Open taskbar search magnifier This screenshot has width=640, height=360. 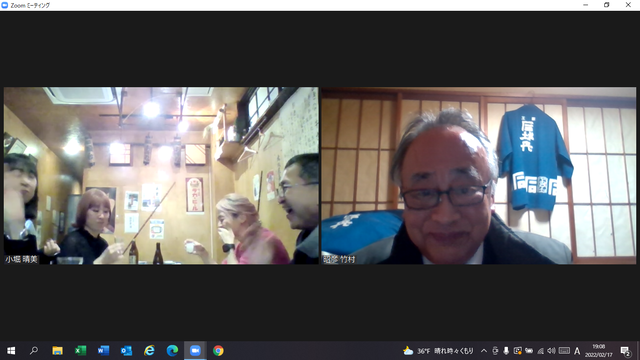34,351
